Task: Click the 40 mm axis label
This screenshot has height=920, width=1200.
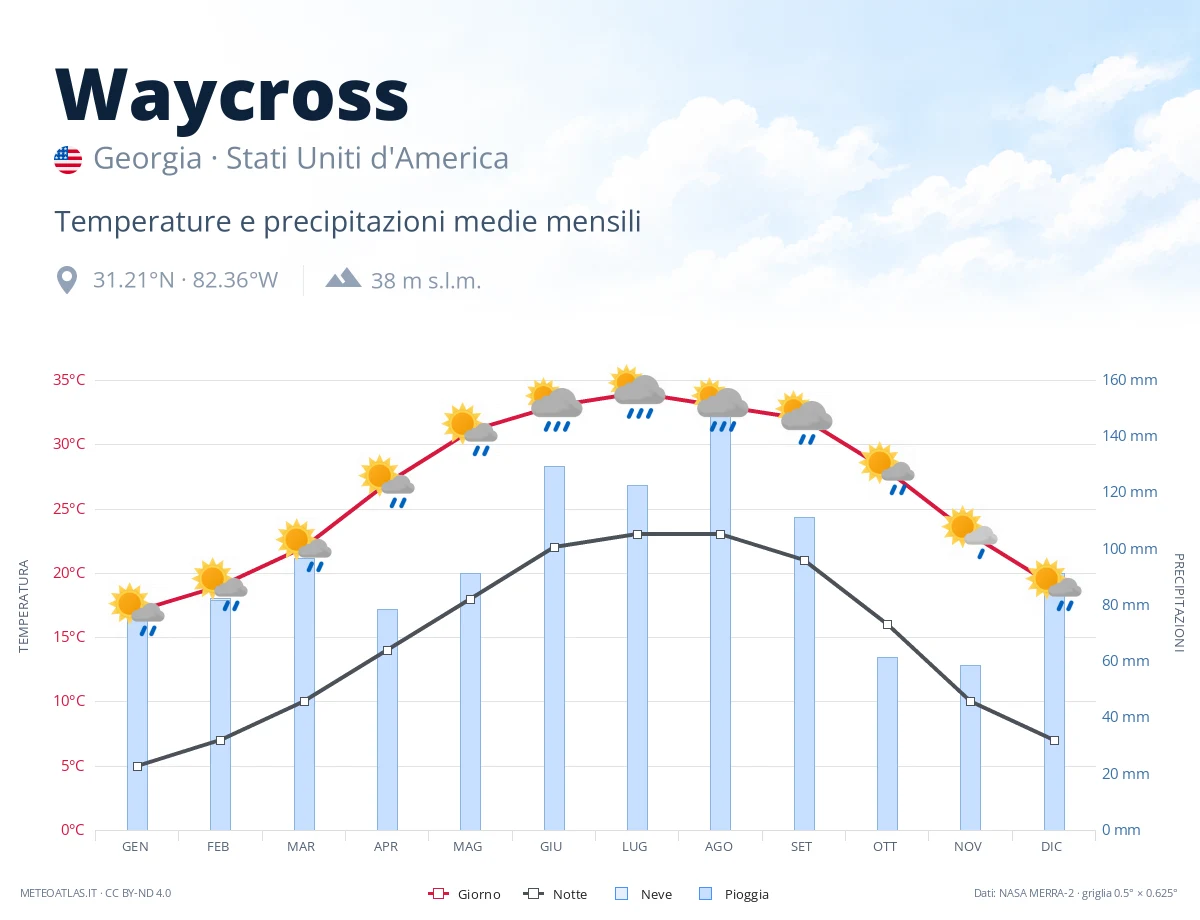Action: point(1126,717)
